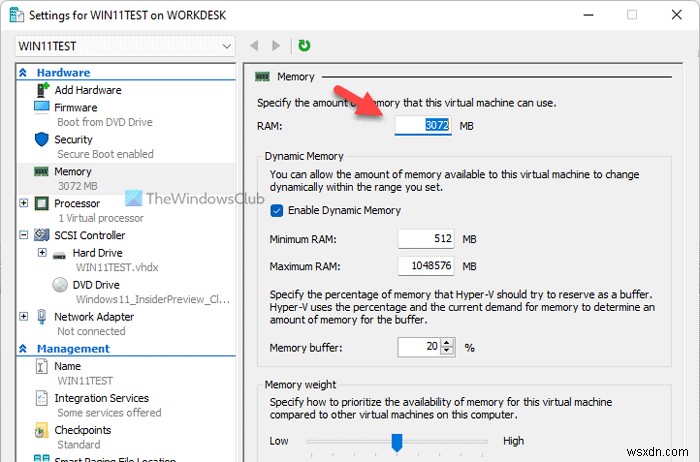This screenshot has width=700, height=462.
Task: Collapse the Management section chevron
Action: pos(23,349)
